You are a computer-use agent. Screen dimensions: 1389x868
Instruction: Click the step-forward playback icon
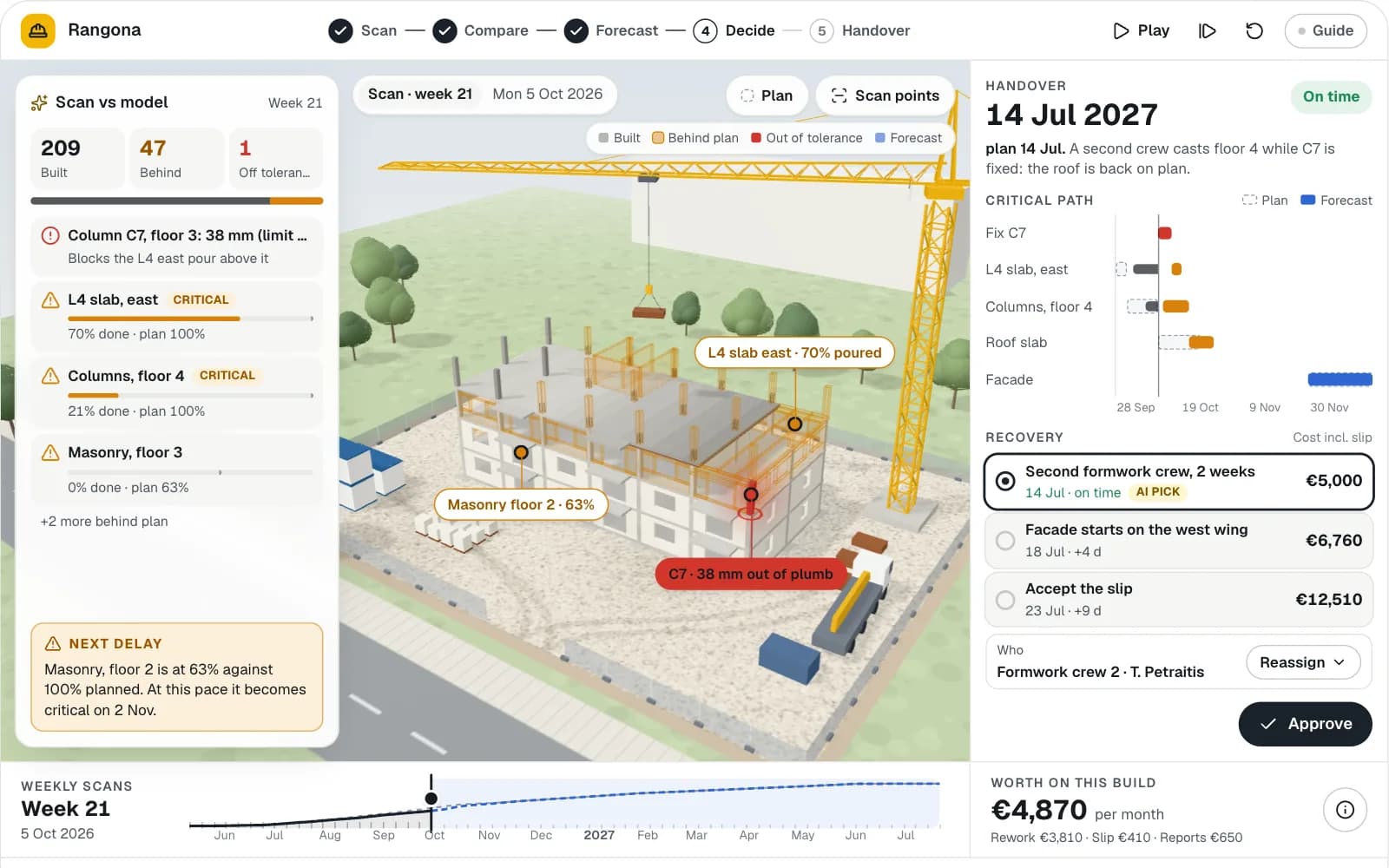(x=1207, y=30)
